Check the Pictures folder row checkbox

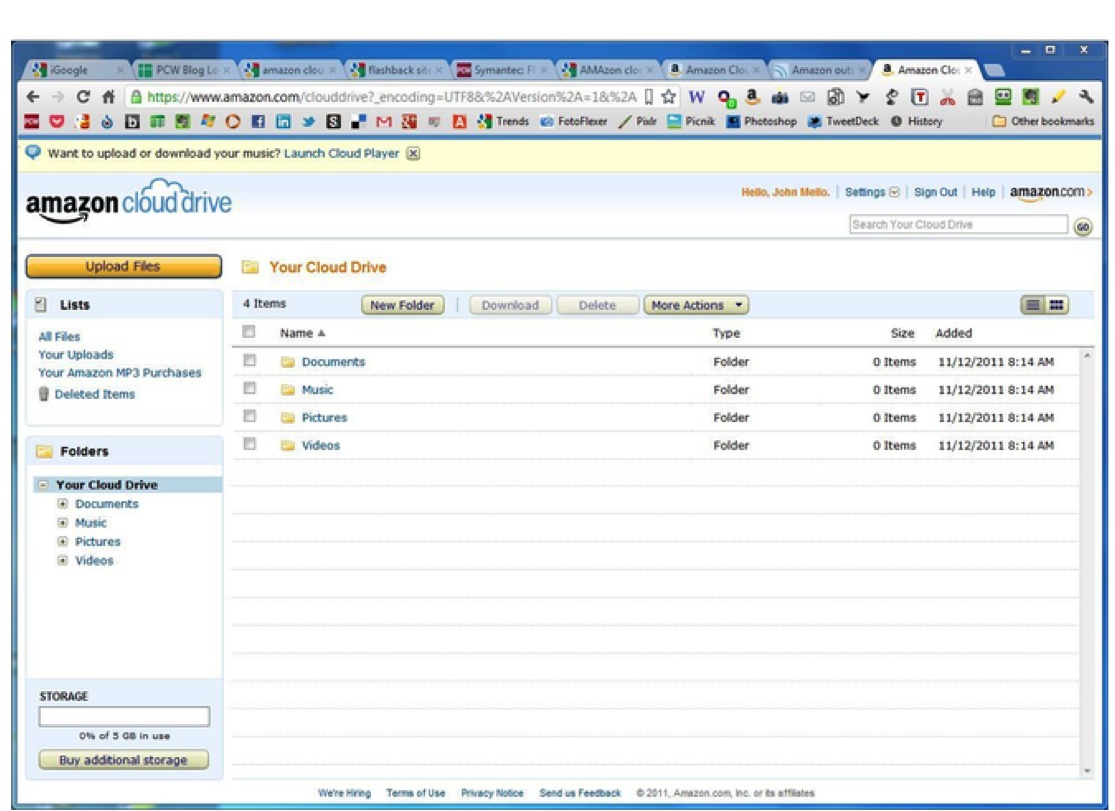point(250,415)
